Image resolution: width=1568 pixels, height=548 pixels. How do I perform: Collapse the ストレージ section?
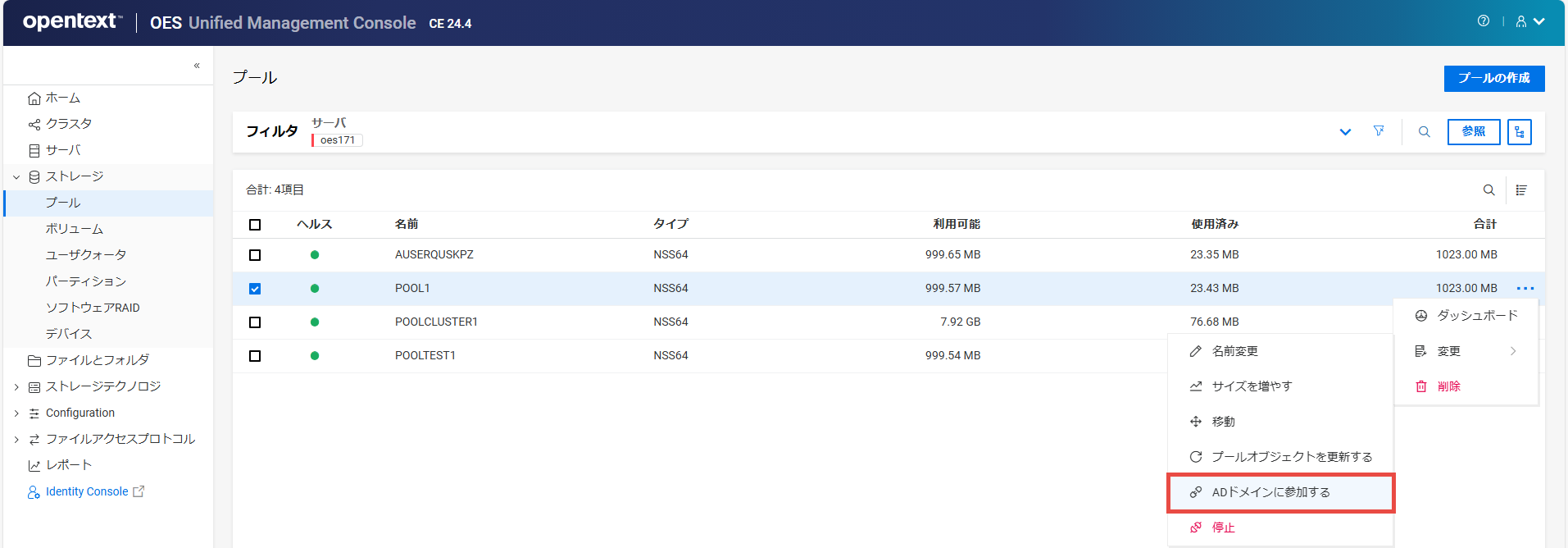pyautogui.click(x=16, y=177)
